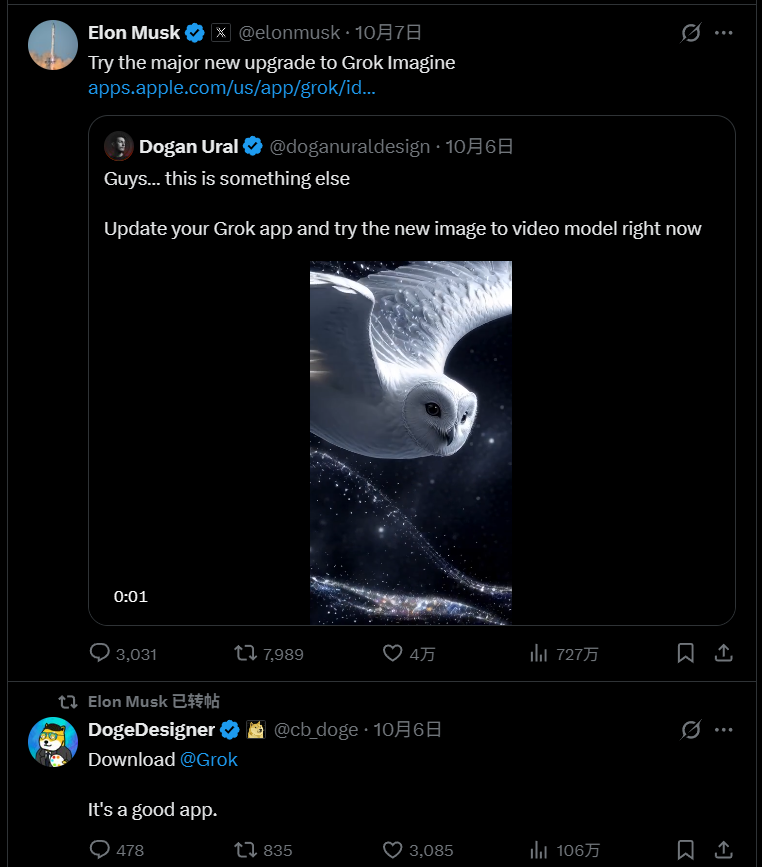
Task: Click the verified badge next to Dogan Ural
Action: [253, 146]
